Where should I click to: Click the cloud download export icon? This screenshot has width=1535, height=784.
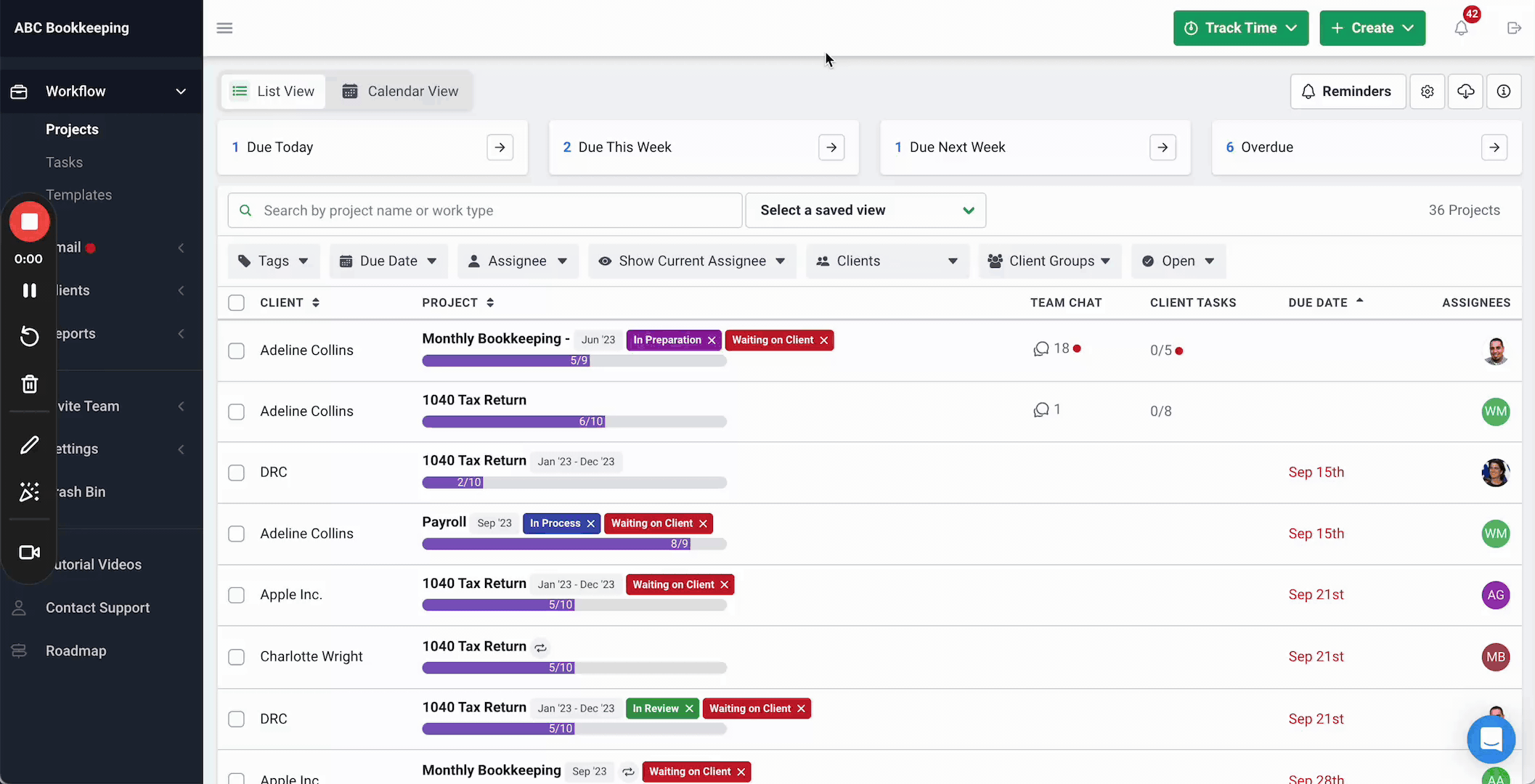tap(1466, 91)
